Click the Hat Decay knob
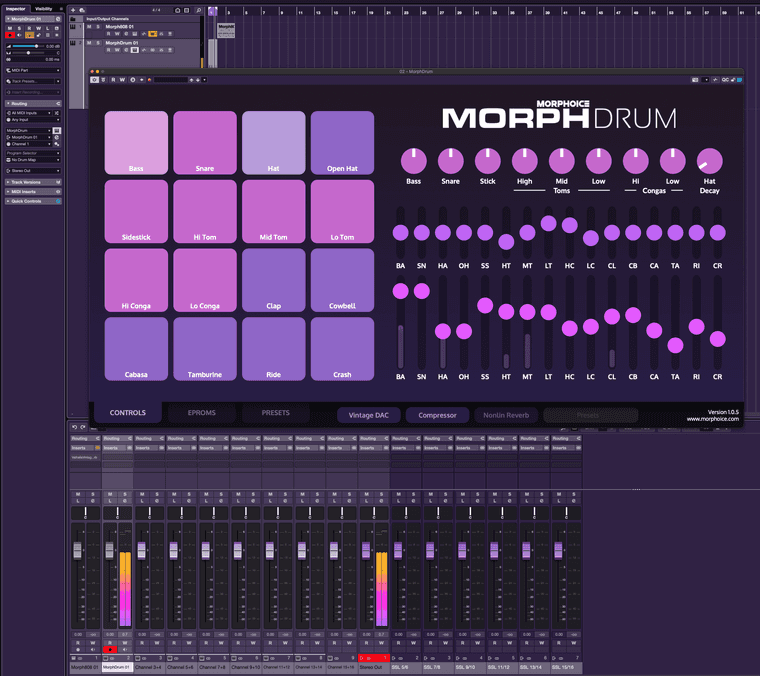This screenshot has height=676, width=760. click(710, 161)
